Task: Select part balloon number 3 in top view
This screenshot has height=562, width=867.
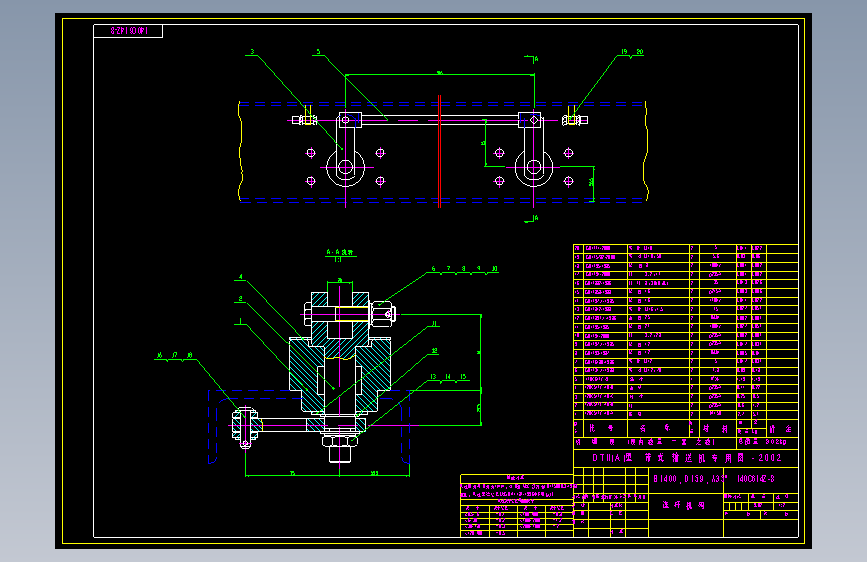Action: [x=252, y=51]
